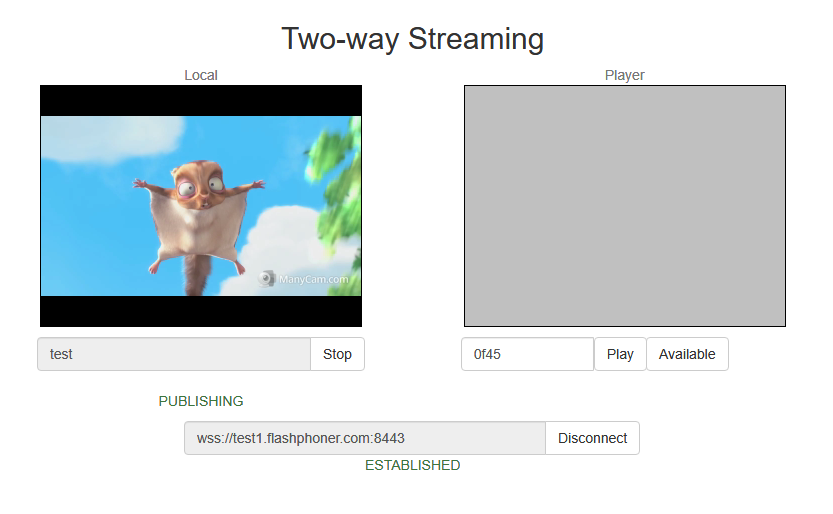
Task: Click the Available button
Action: coord(687,354)
